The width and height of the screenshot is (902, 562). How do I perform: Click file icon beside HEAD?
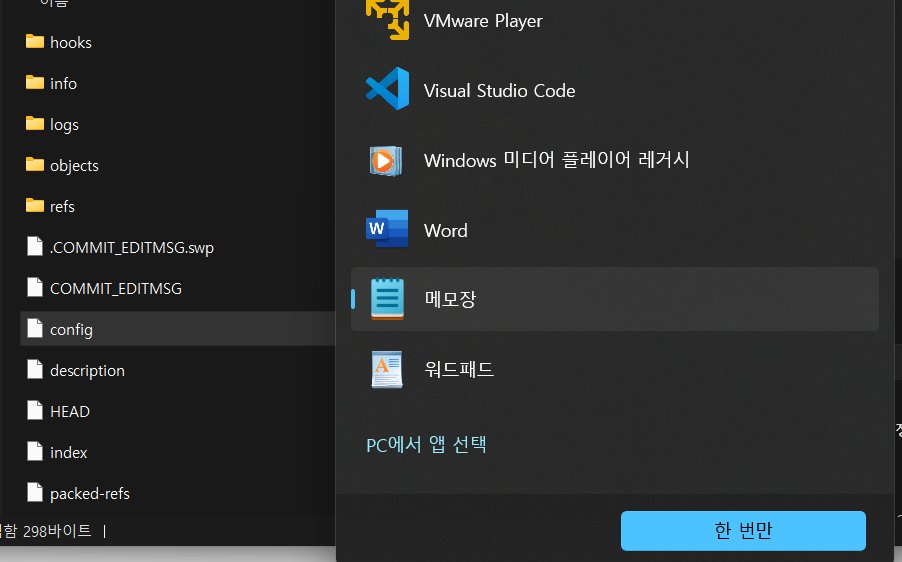click(x=35, y=410)
